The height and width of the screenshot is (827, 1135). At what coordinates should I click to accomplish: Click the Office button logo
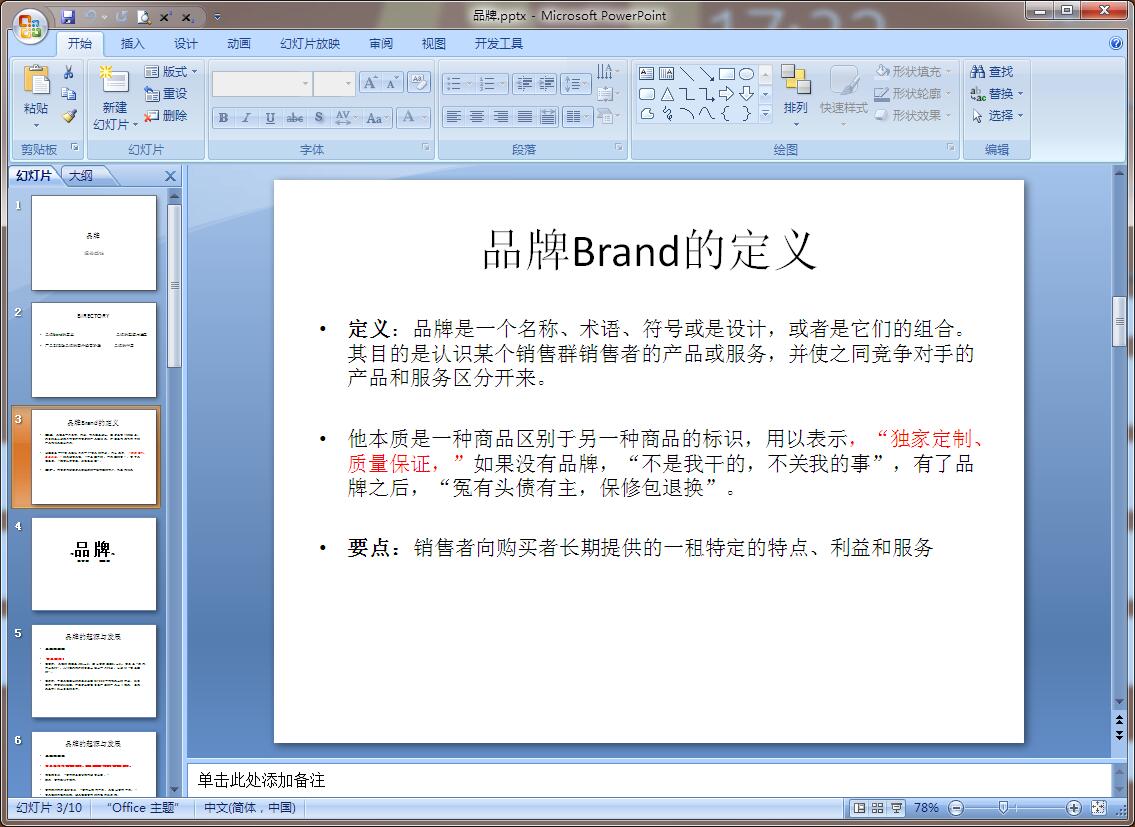point(29,25)
